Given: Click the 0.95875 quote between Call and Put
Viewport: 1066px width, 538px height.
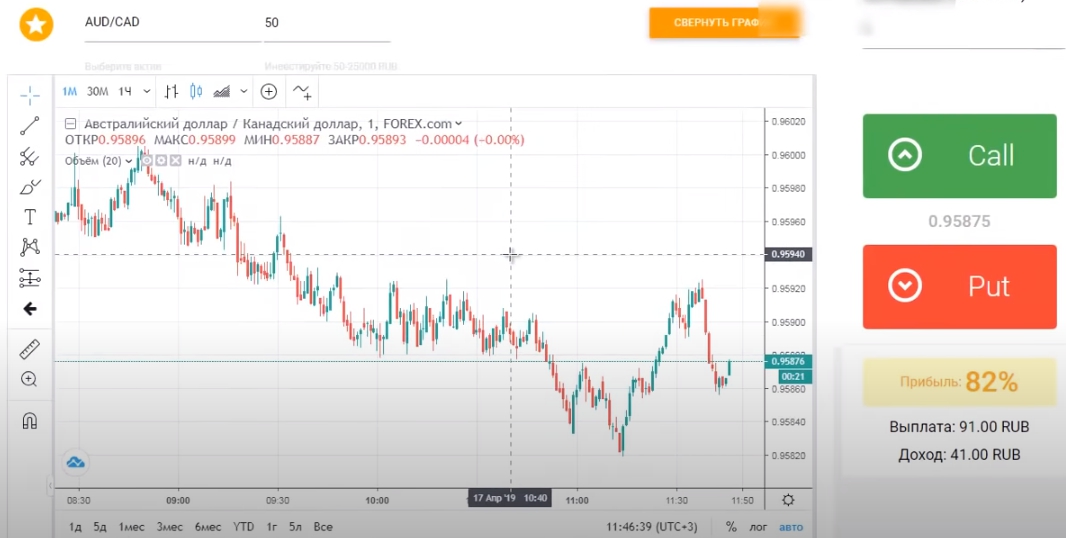Looking at the screenshot, I should [x=959, y=222].
